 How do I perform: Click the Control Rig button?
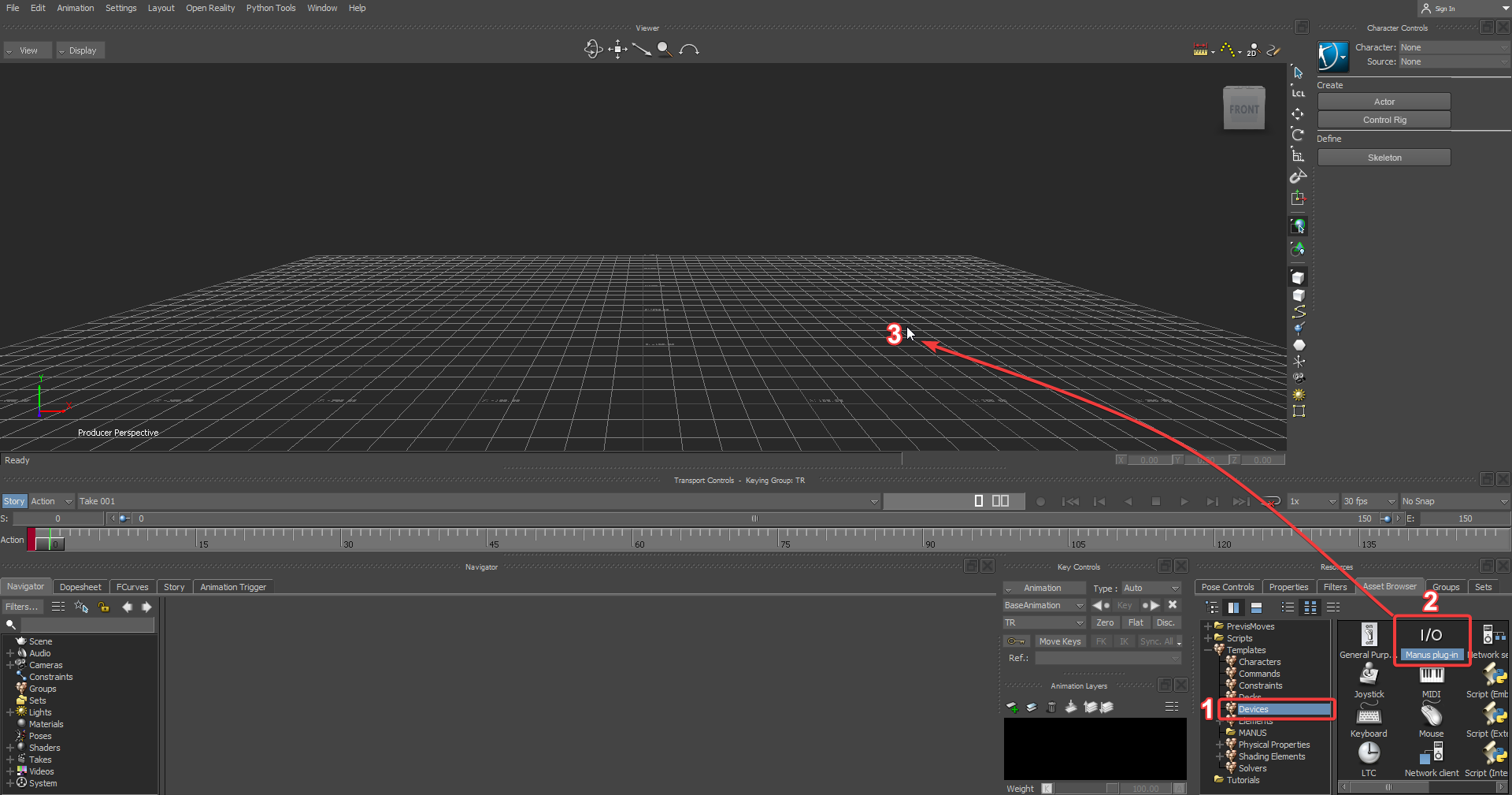coord(1384,120)
